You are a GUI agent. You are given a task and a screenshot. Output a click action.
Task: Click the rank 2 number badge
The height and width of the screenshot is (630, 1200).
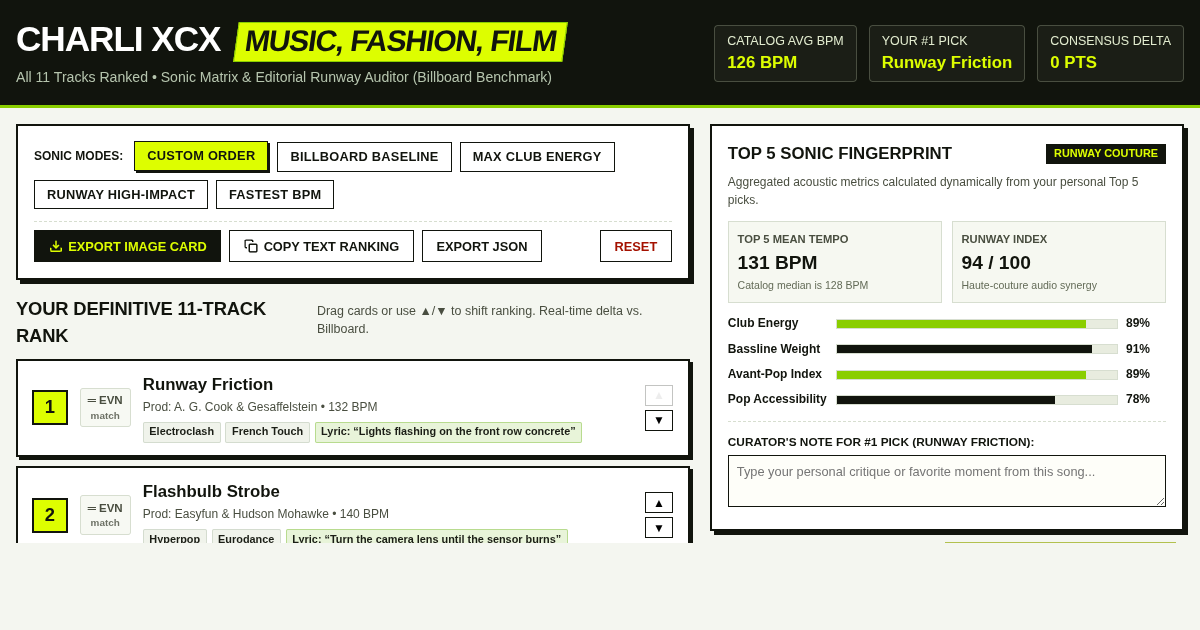[50, 515]
